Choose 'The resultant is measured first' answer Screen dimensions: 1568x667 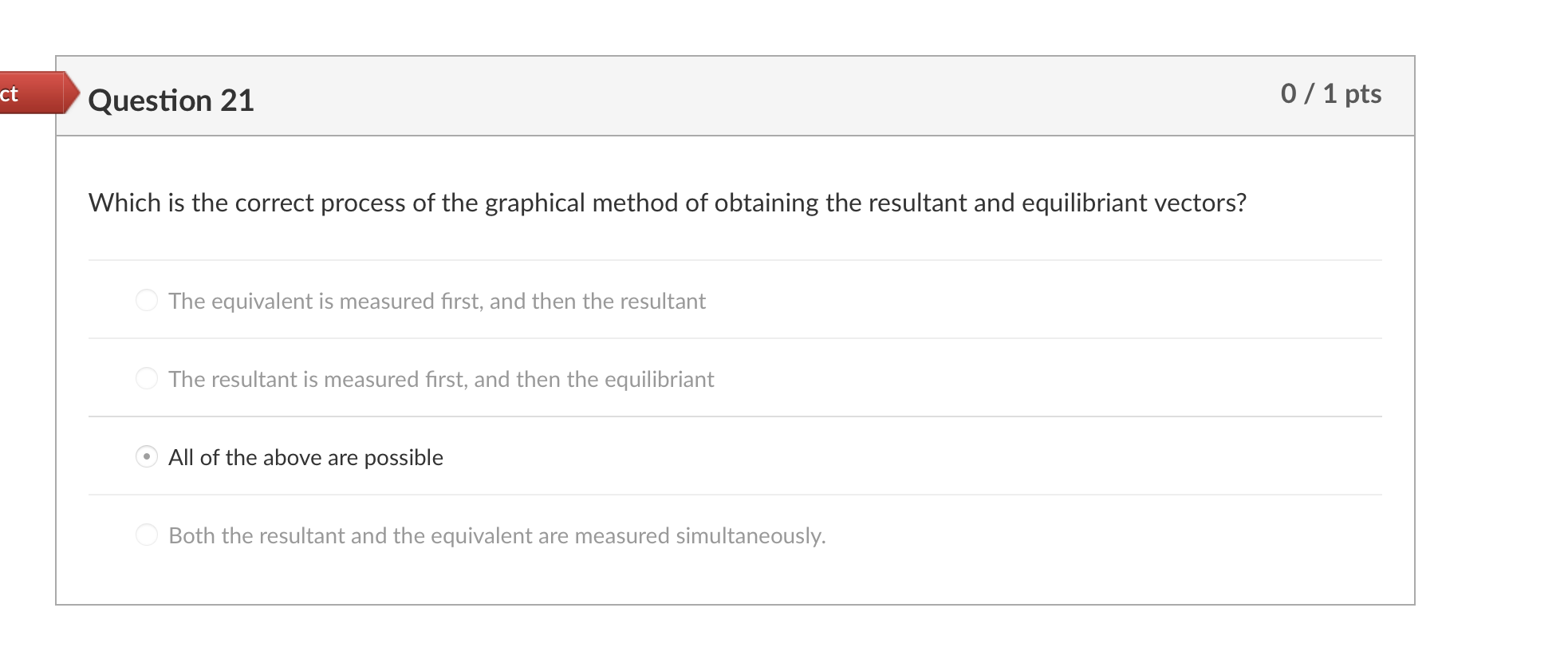tap(441, 380)
